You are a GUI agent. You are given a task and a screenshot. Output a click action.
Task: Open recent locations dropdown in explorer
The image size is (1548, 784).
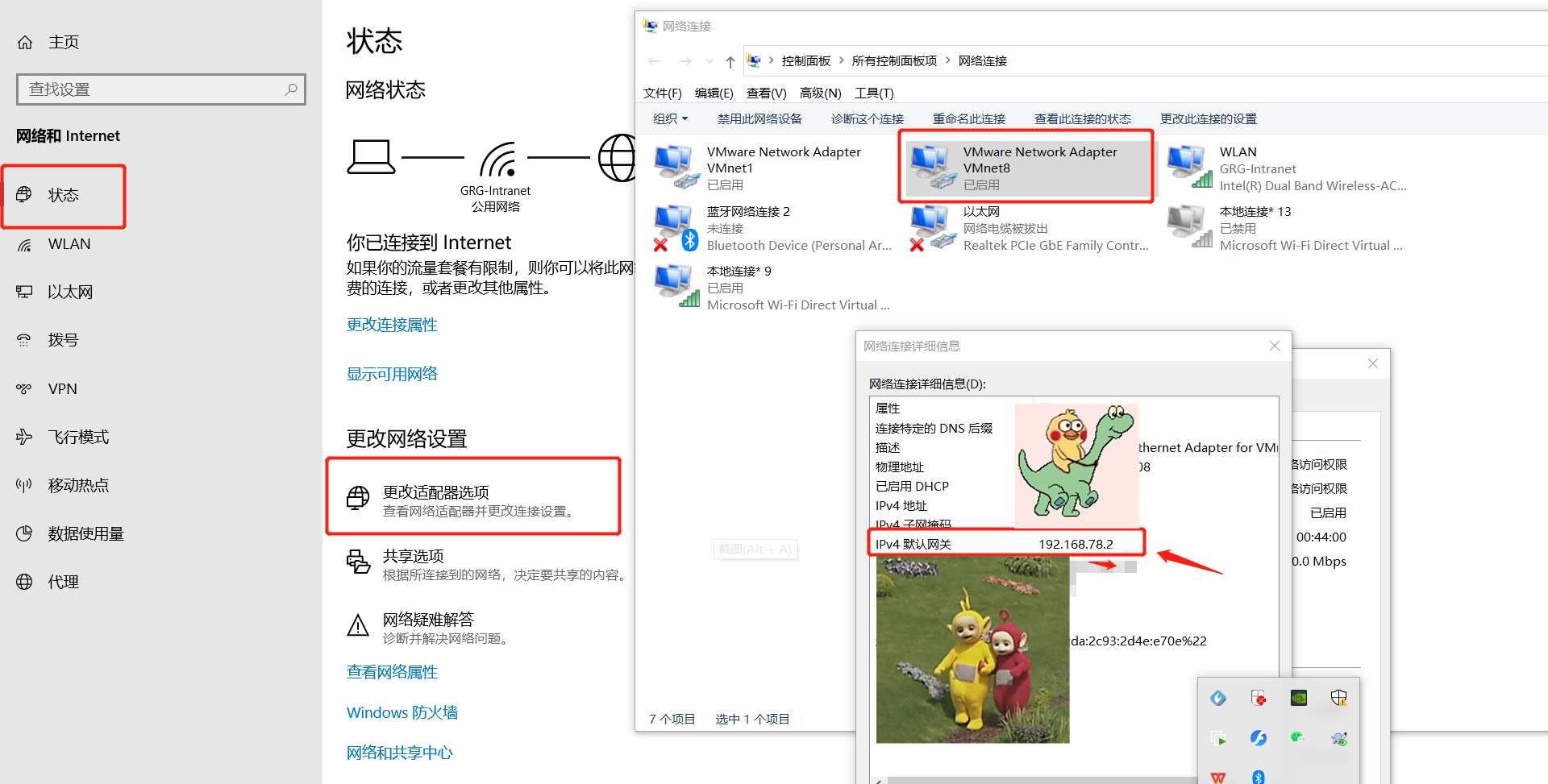(x=709, y=61)
